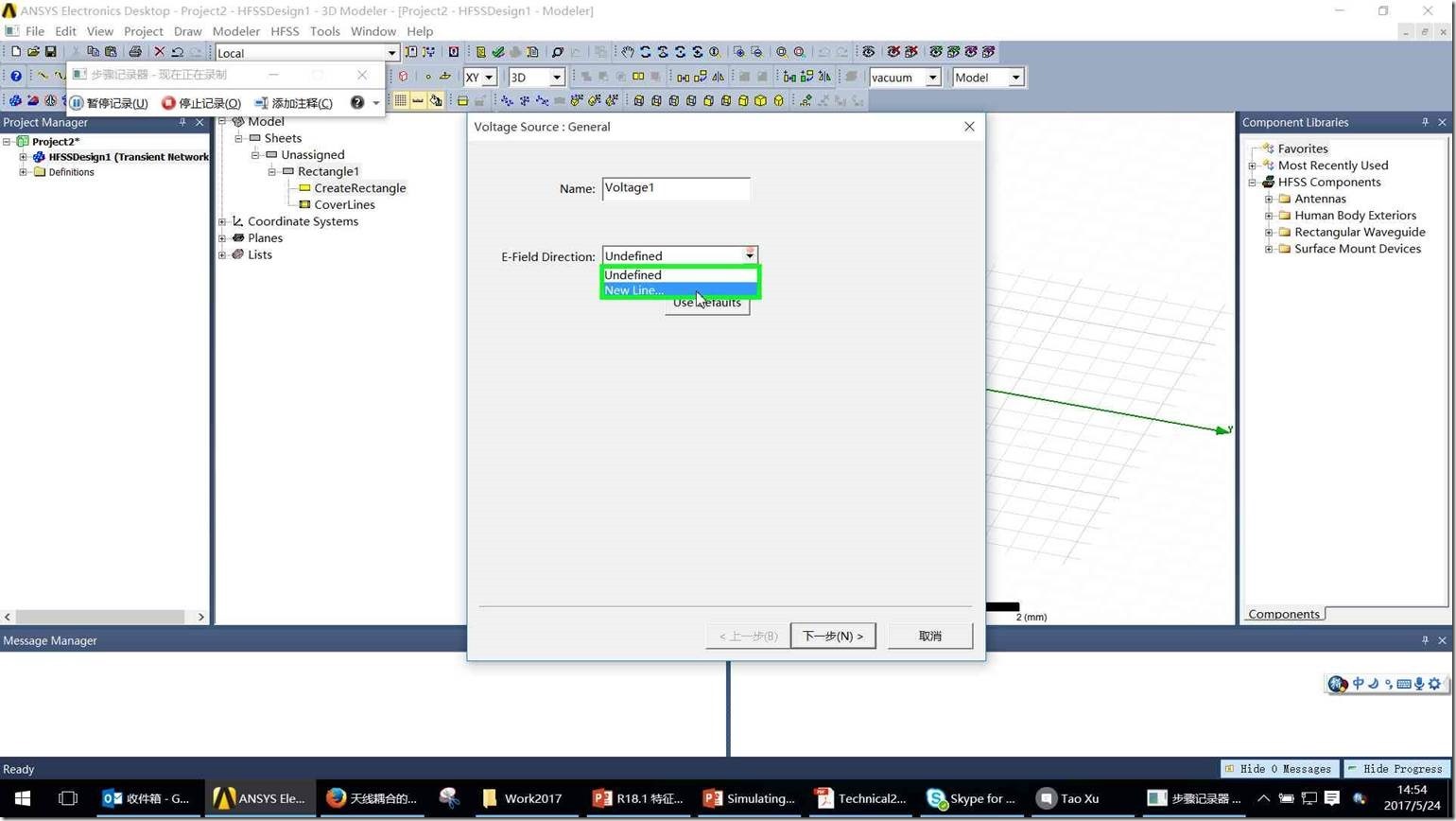The height and width of the screenshot is (821, 1456).
Task: Open the Modeler menu
Action: point(235,31)
